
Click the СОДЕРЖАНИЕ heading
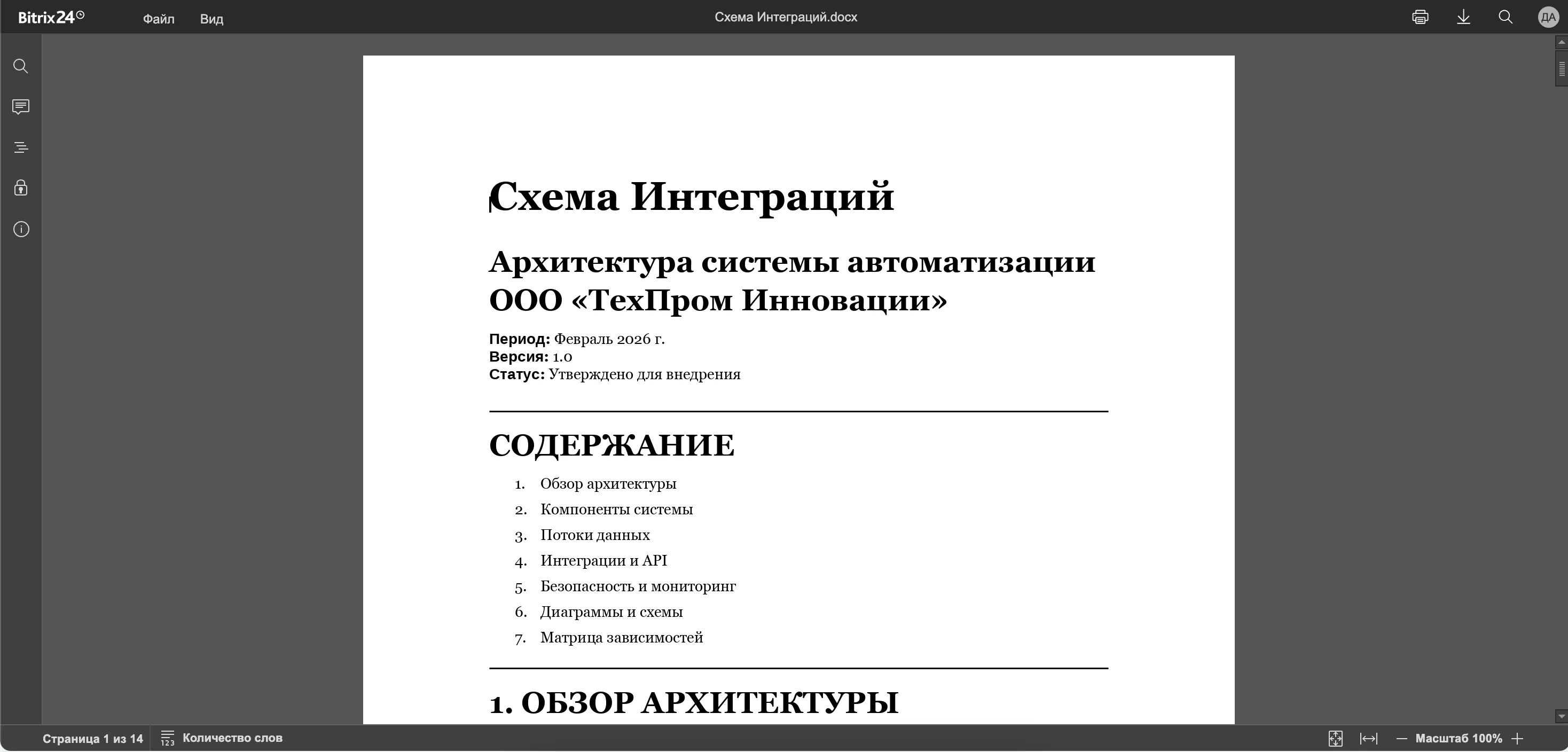(611, 445)
